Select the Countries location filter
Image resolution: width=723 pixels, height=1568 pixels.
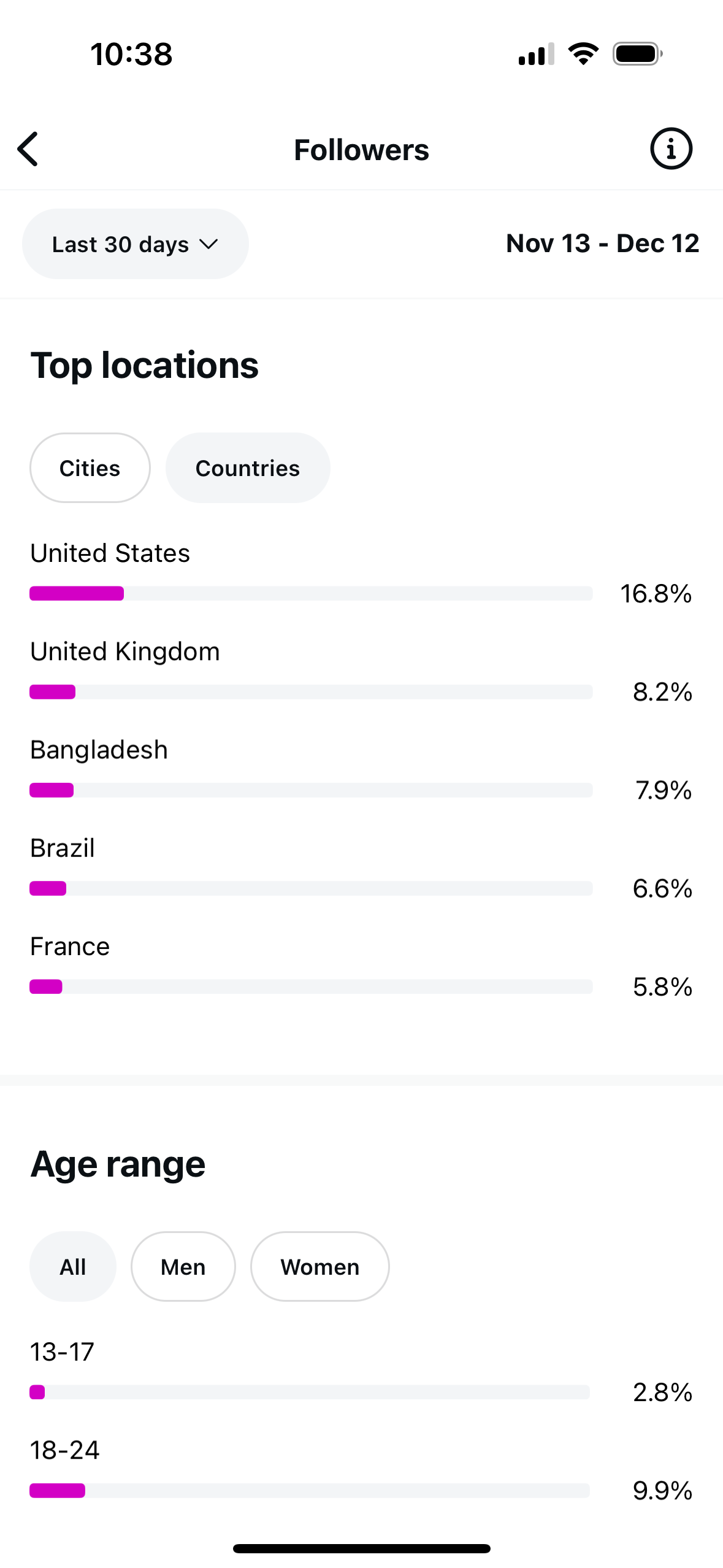[x=248, y=468]
